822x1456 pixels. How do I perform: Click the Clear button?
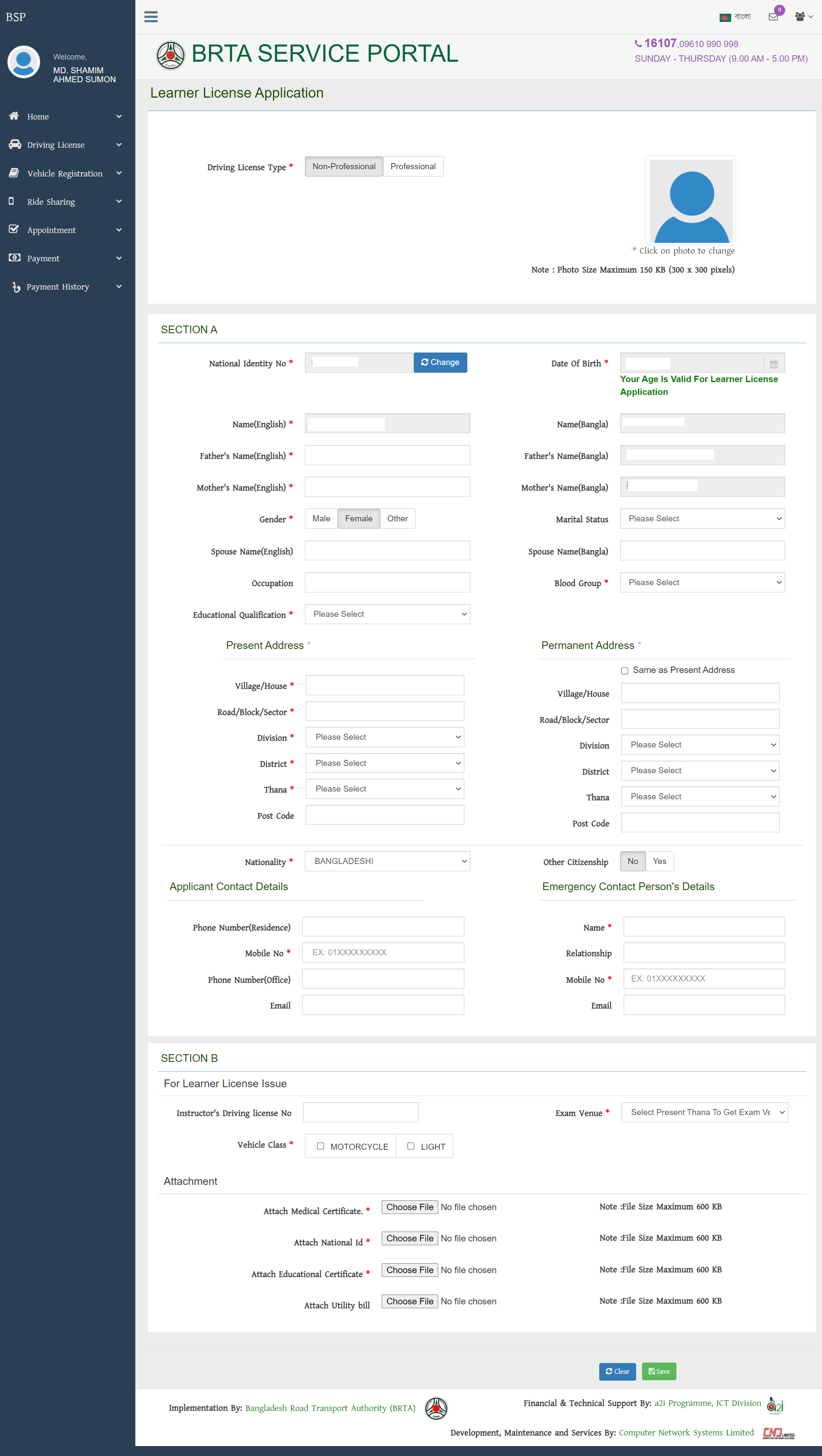click(x=617, y=1371)
